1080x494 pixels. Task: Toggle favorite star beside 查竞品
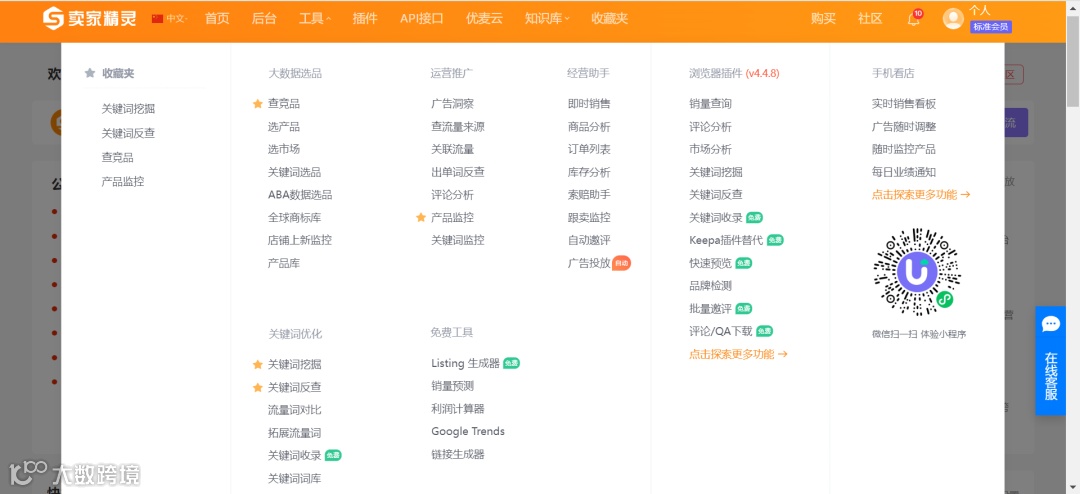(x=258, y=104)
